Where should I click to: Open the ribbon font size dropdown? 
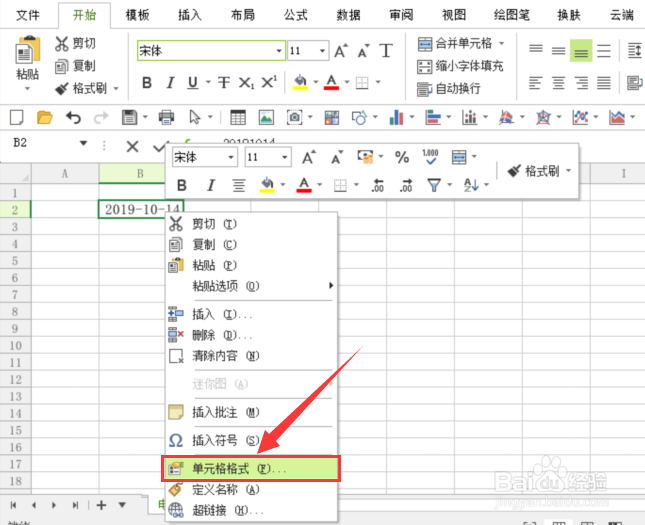tap(322, 51)
